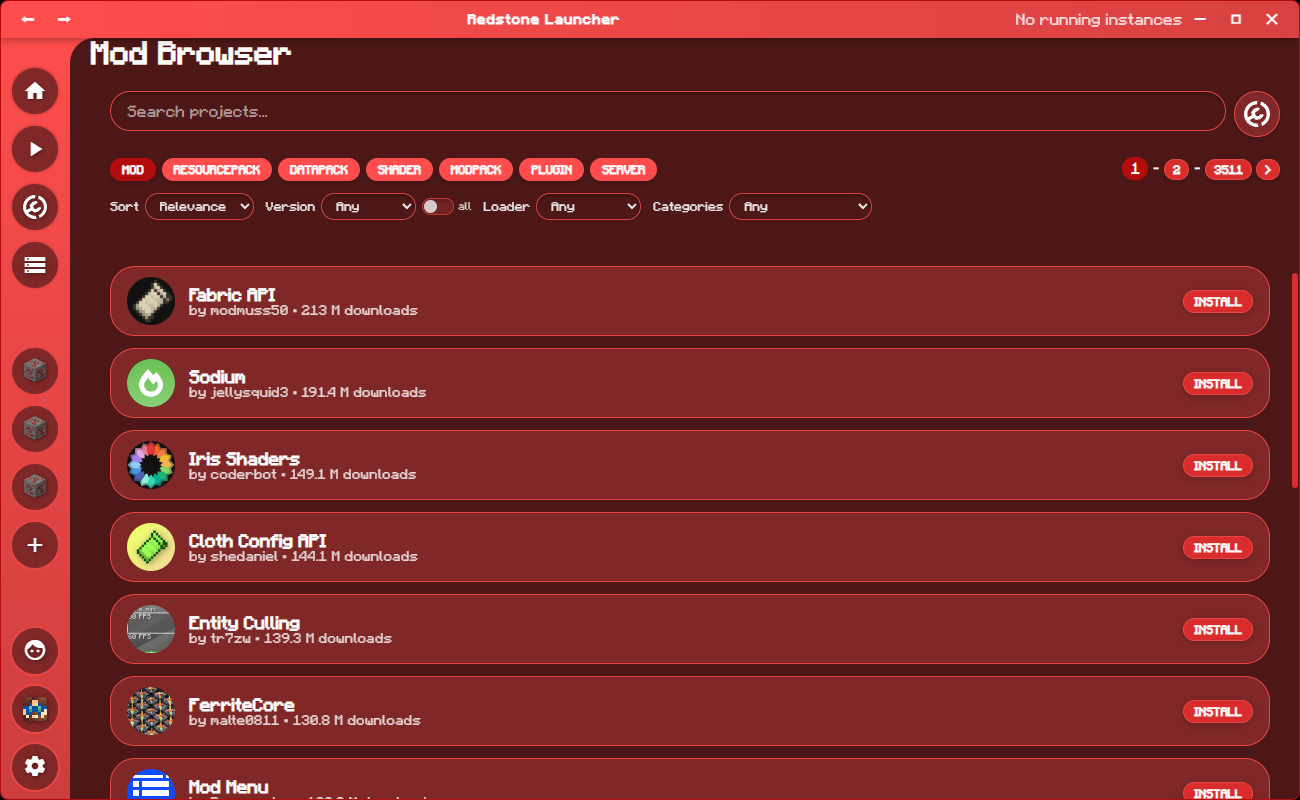Switch to the DATAPACK tab
Screen dimensions: 1300x800
point(319,170)
